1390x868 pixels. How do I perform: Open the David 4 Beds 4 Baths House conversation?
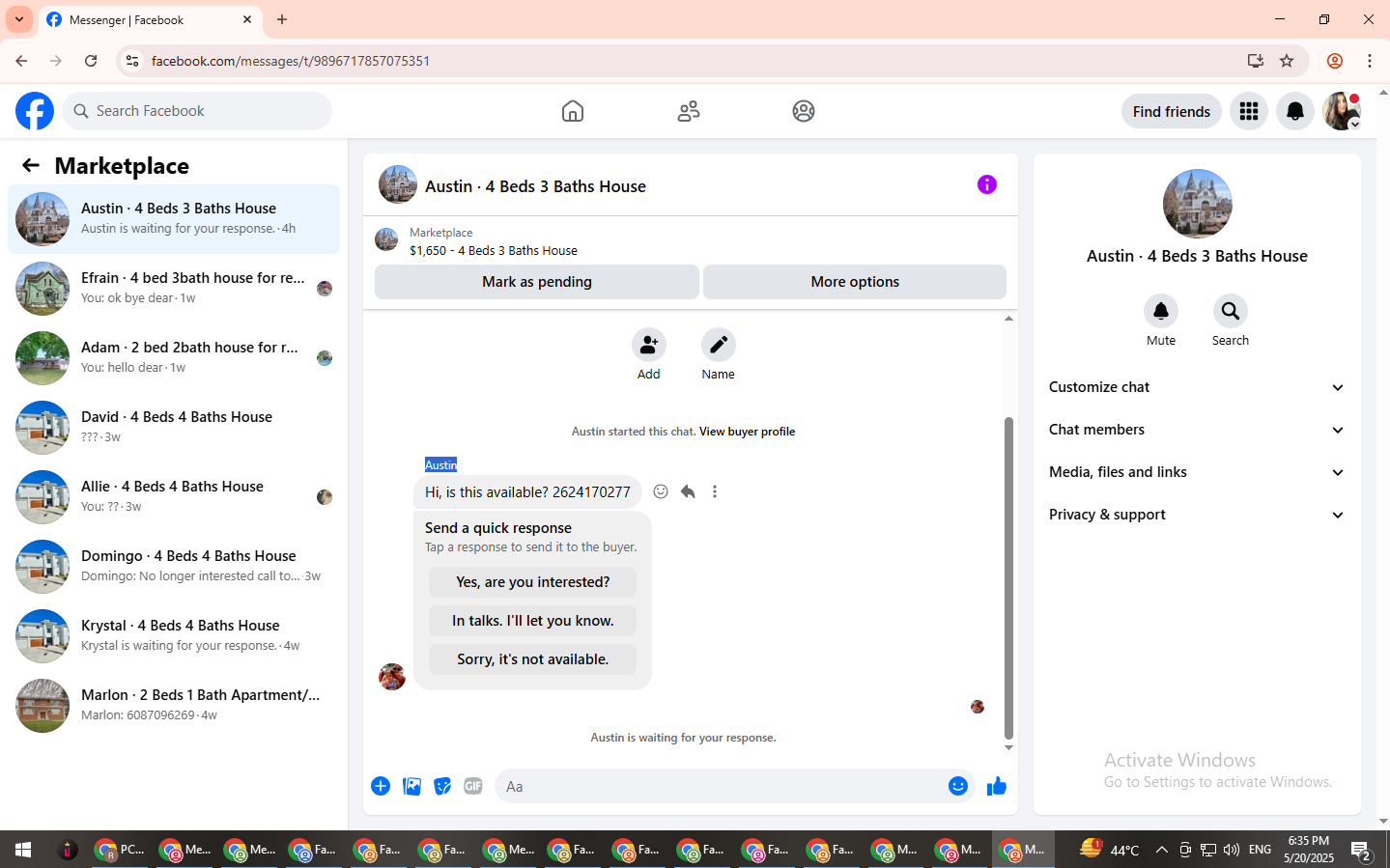point(174,428)
